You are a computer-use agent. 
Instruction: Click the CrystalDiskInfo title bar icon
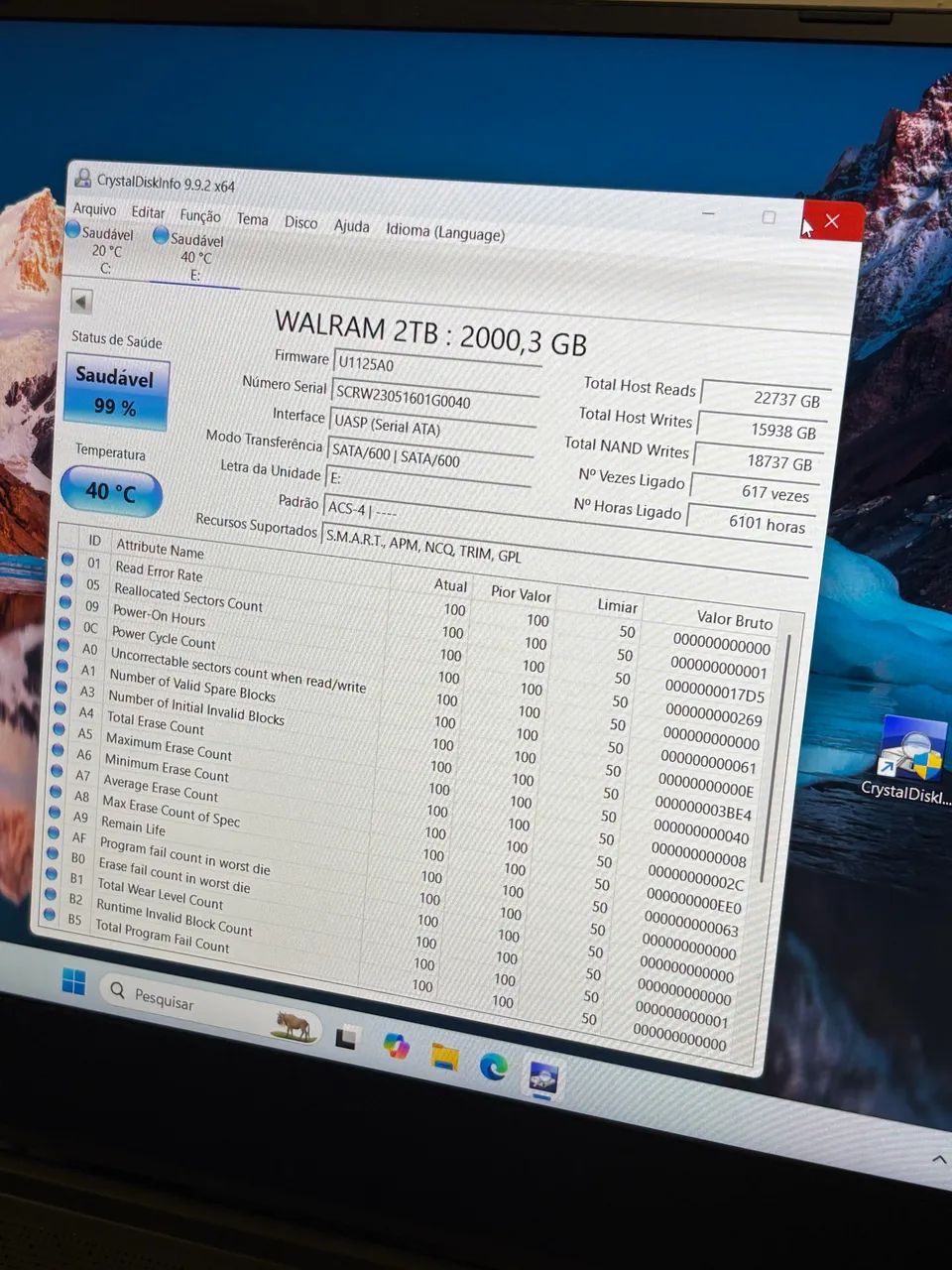(83, 178)
